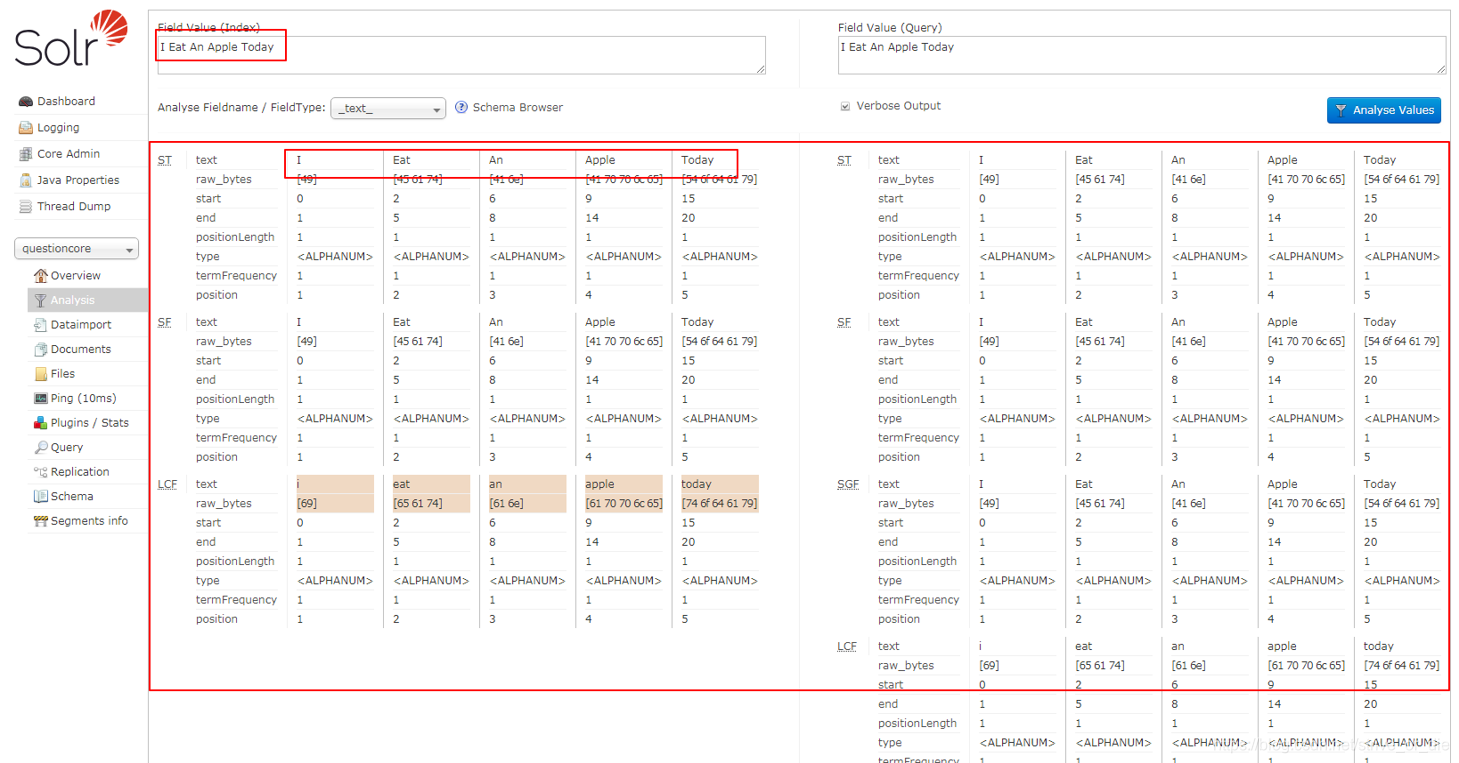Click the Logging icon in sidebar
Viewport: 1459px width, 763px height.
tap(26, 128)
